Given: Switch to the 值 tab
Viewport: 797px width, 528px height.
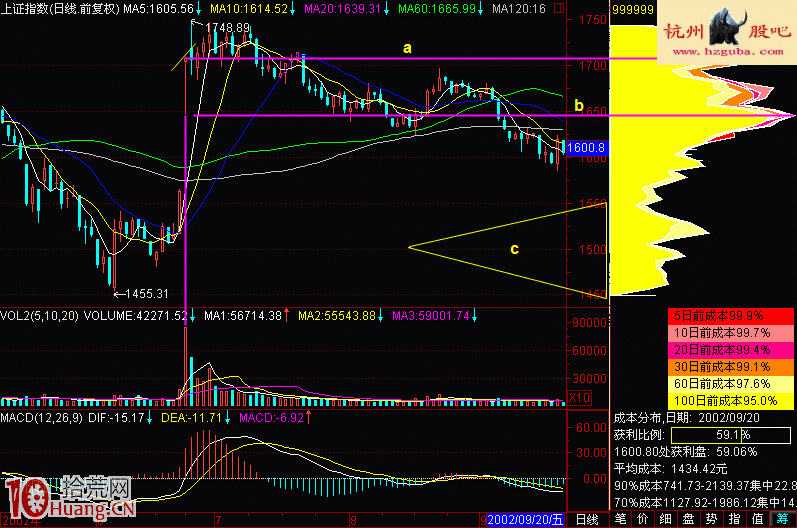Looking at the screenshot, I should pos(757,519).
